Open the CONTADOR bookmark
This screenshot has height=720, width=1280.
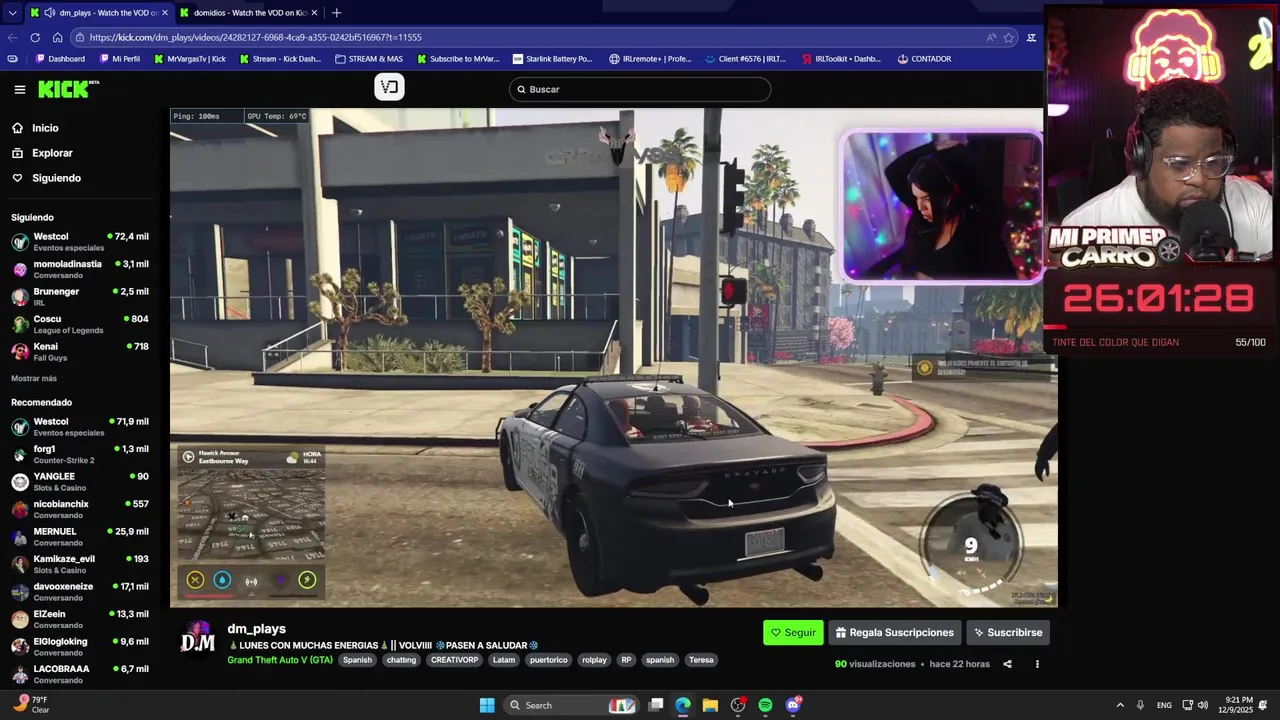click(924, 59)
